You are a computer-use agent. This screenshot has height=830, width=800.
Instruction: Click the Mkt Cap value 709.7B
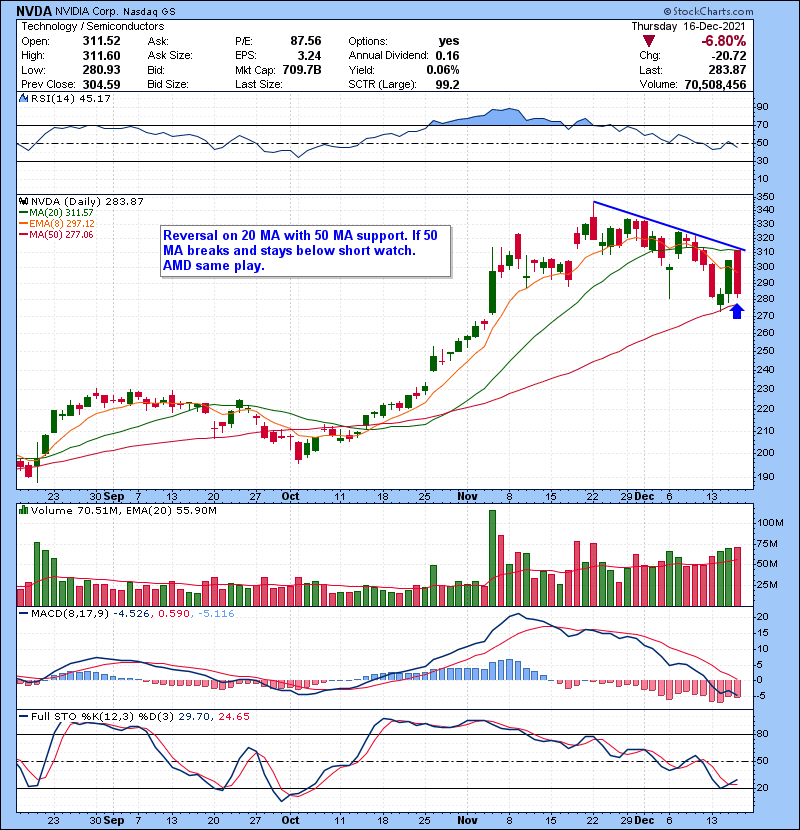coord(302,70)
